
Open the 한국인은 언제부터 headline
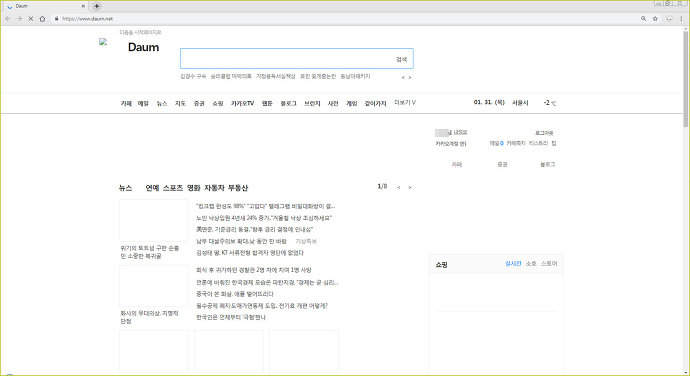coord(231,317)
